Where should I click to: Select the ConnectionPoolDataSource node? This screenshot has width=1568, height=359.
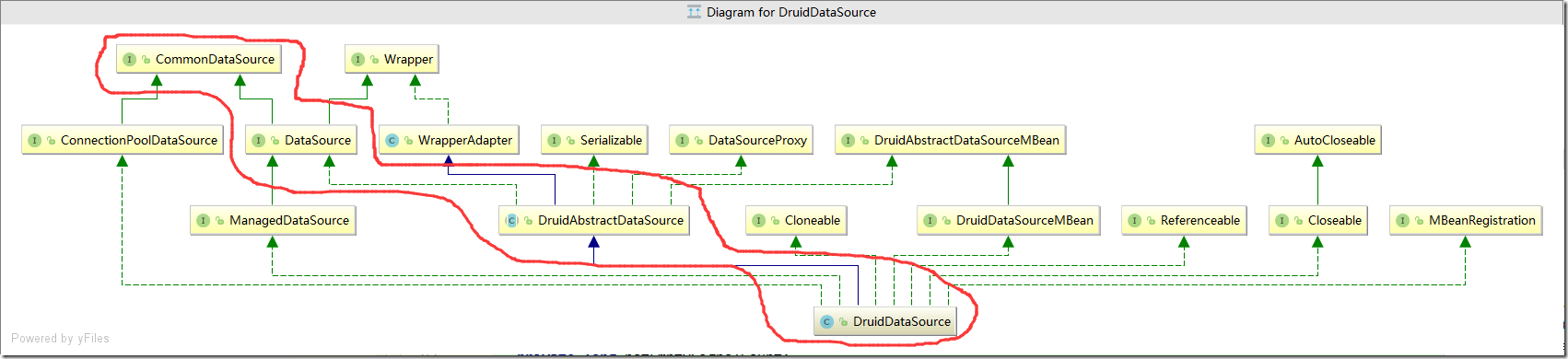tap(123, 140)
